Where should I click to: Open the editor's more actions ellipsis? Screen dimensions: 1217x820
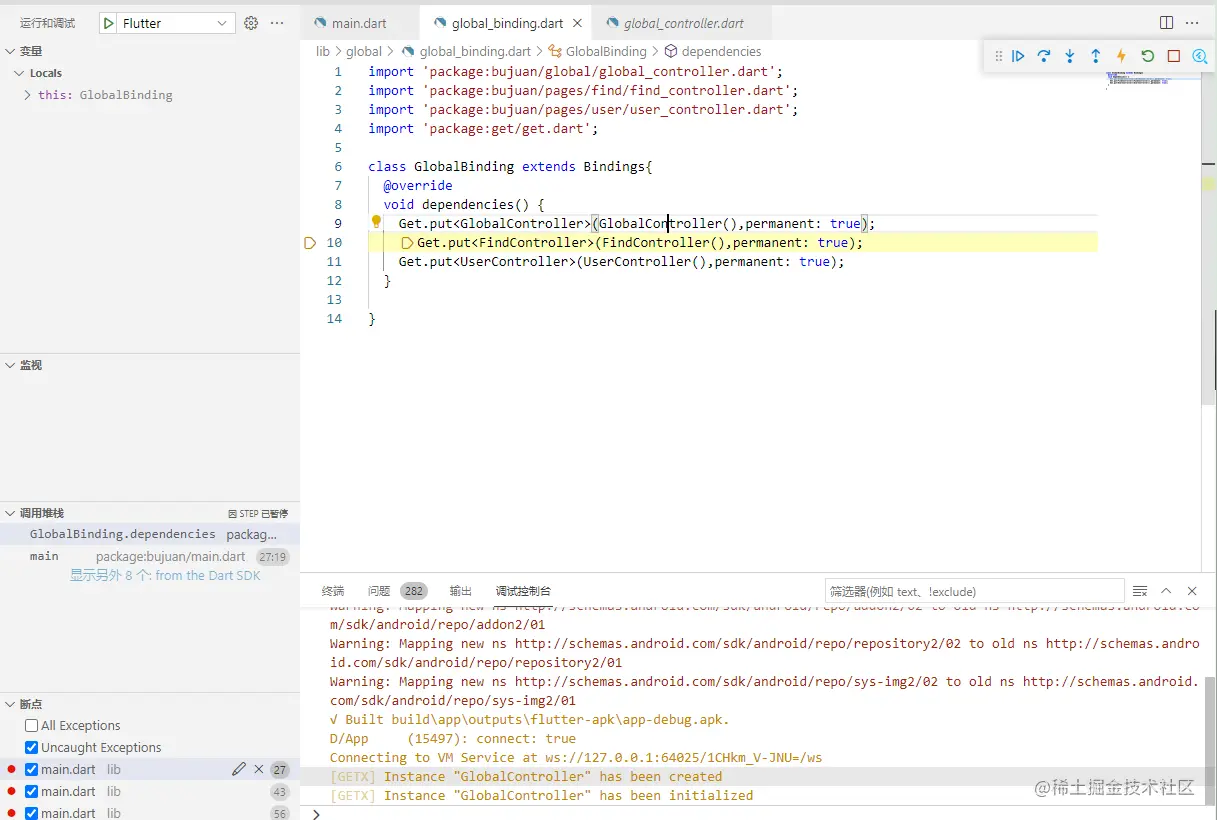1192,22
